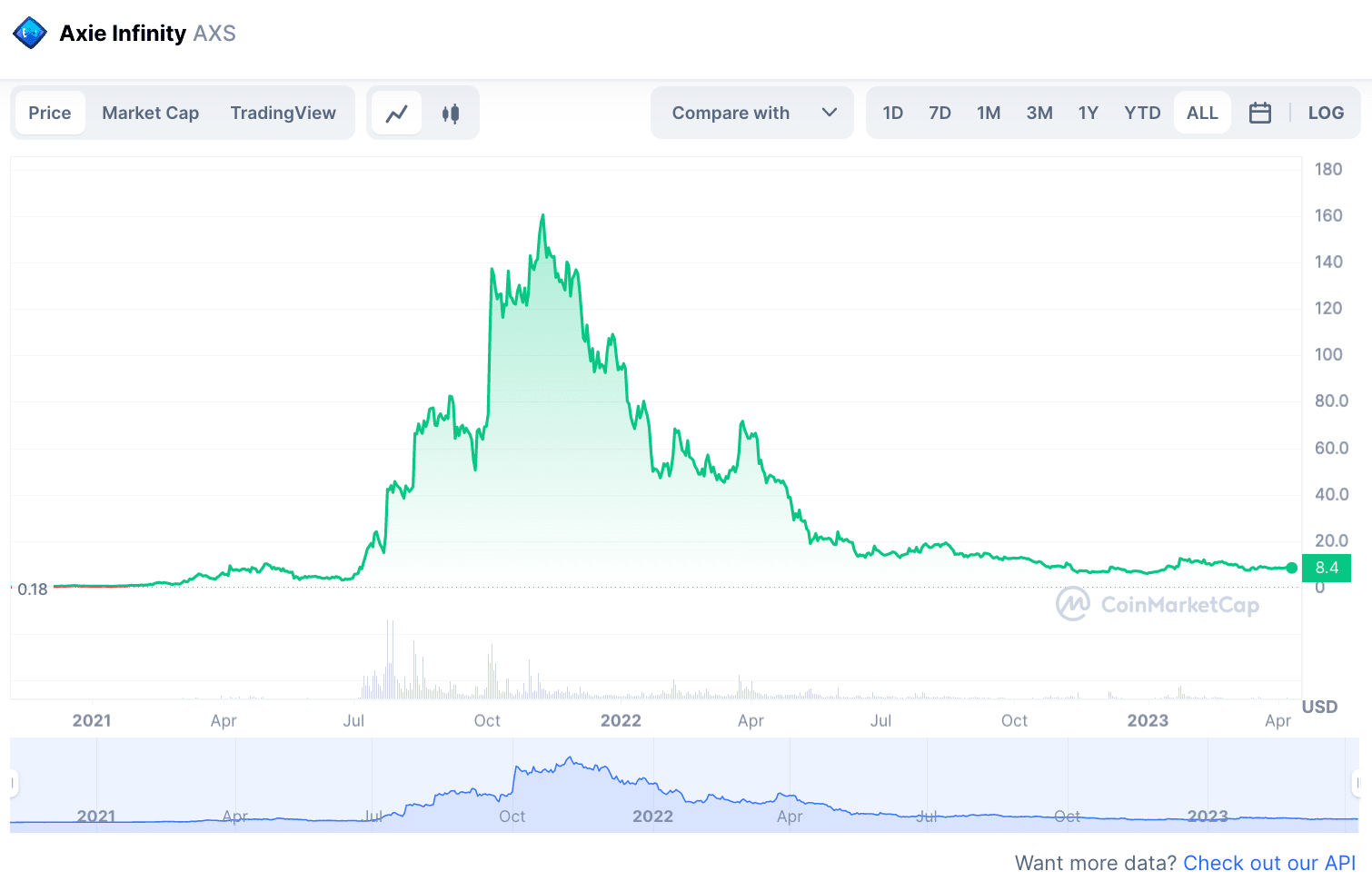Switch to candlestick chart icon

coord(450,114)
